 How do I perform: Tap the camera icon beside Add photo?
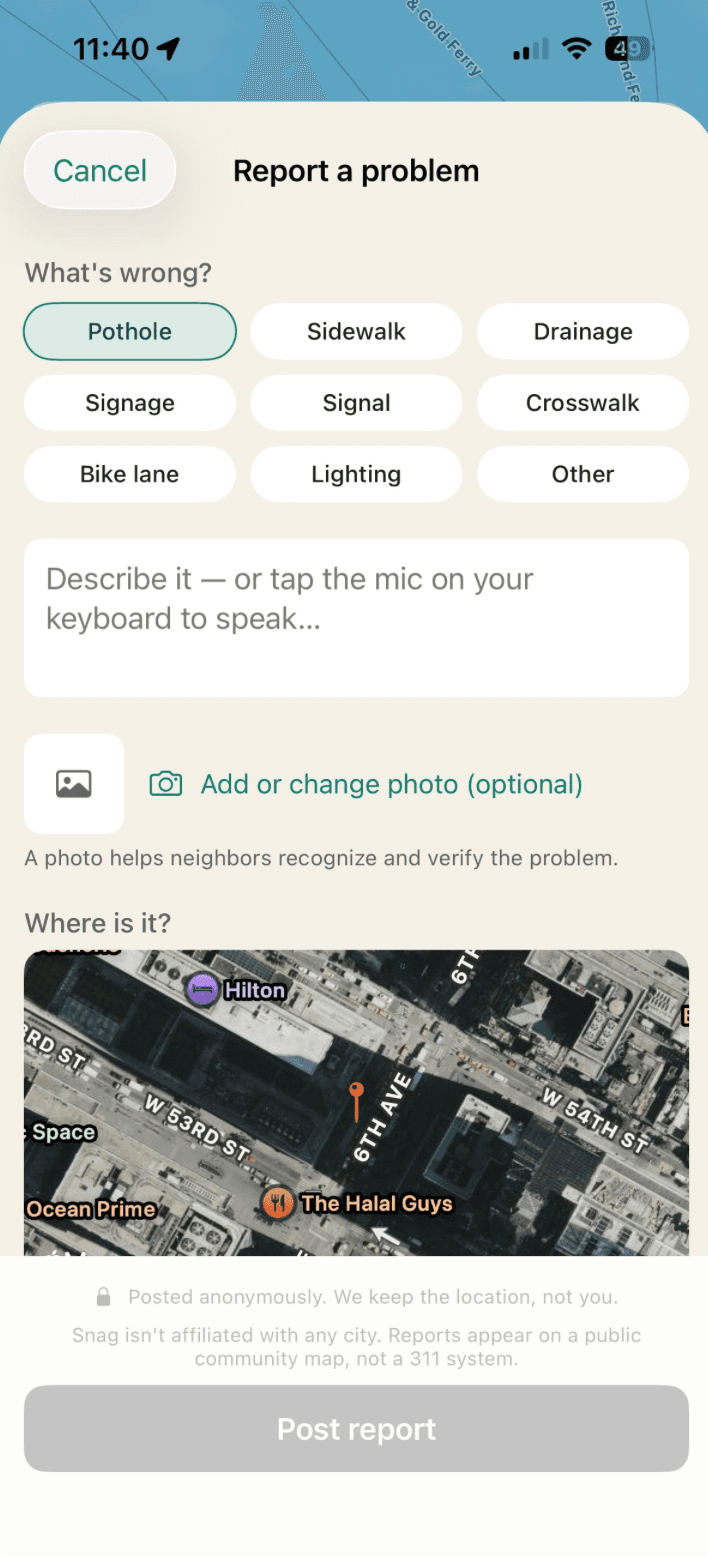pyautogui.click(x=166, y=784)
